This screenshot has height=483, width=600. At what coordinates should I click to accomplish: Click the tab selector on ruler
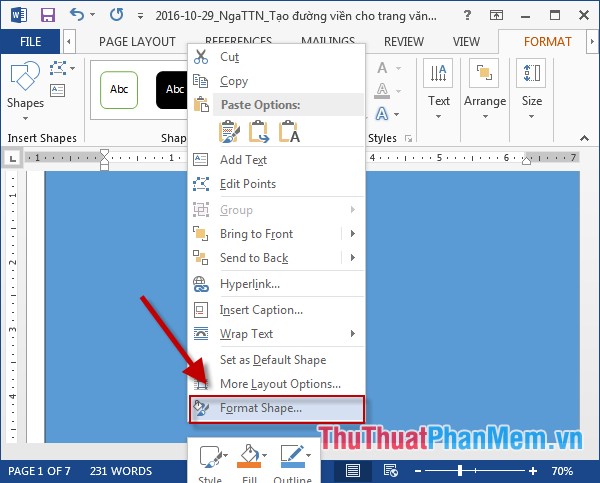coord(13,158)
